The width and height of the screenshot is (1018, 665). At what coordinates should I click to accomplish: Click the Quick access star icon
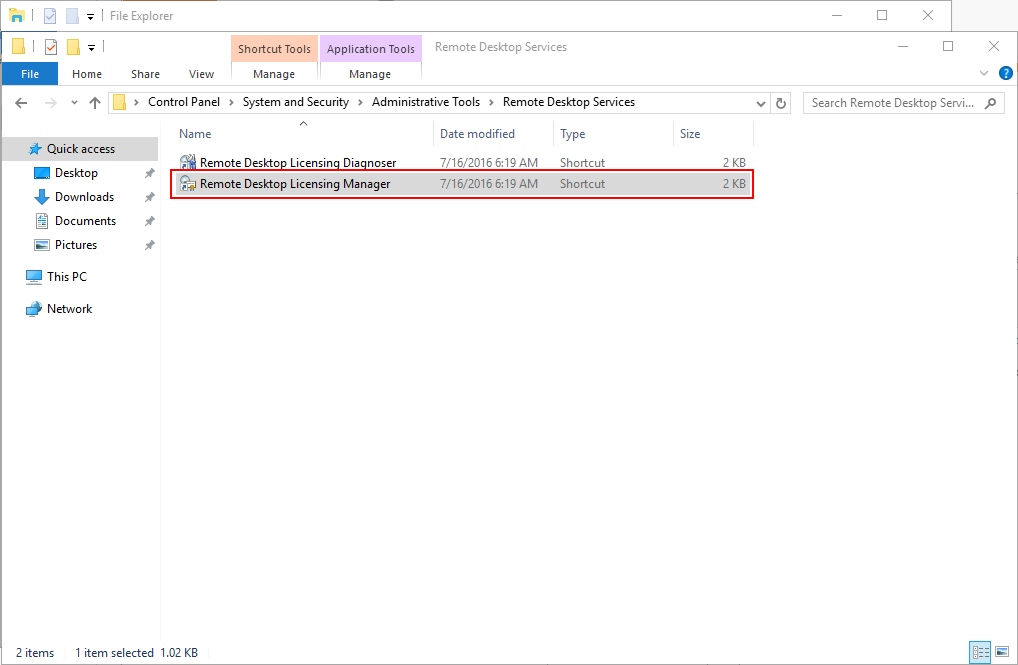(x=35, y=149)
